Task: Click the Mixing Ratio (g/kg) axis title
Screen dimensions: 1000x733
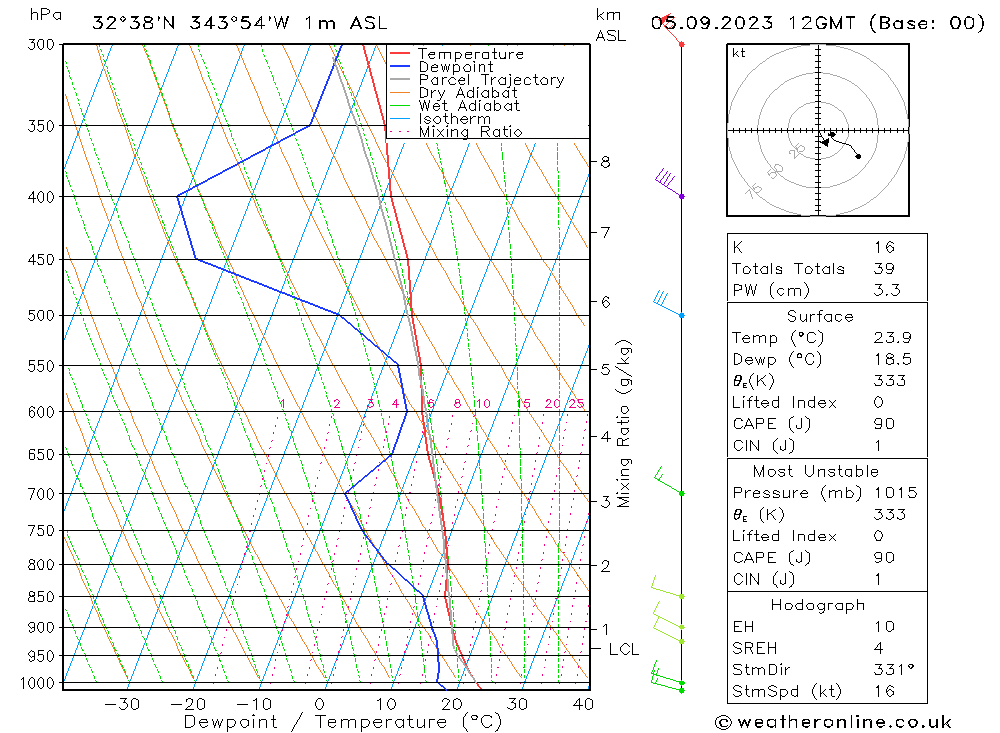Action: coord(623,424)
